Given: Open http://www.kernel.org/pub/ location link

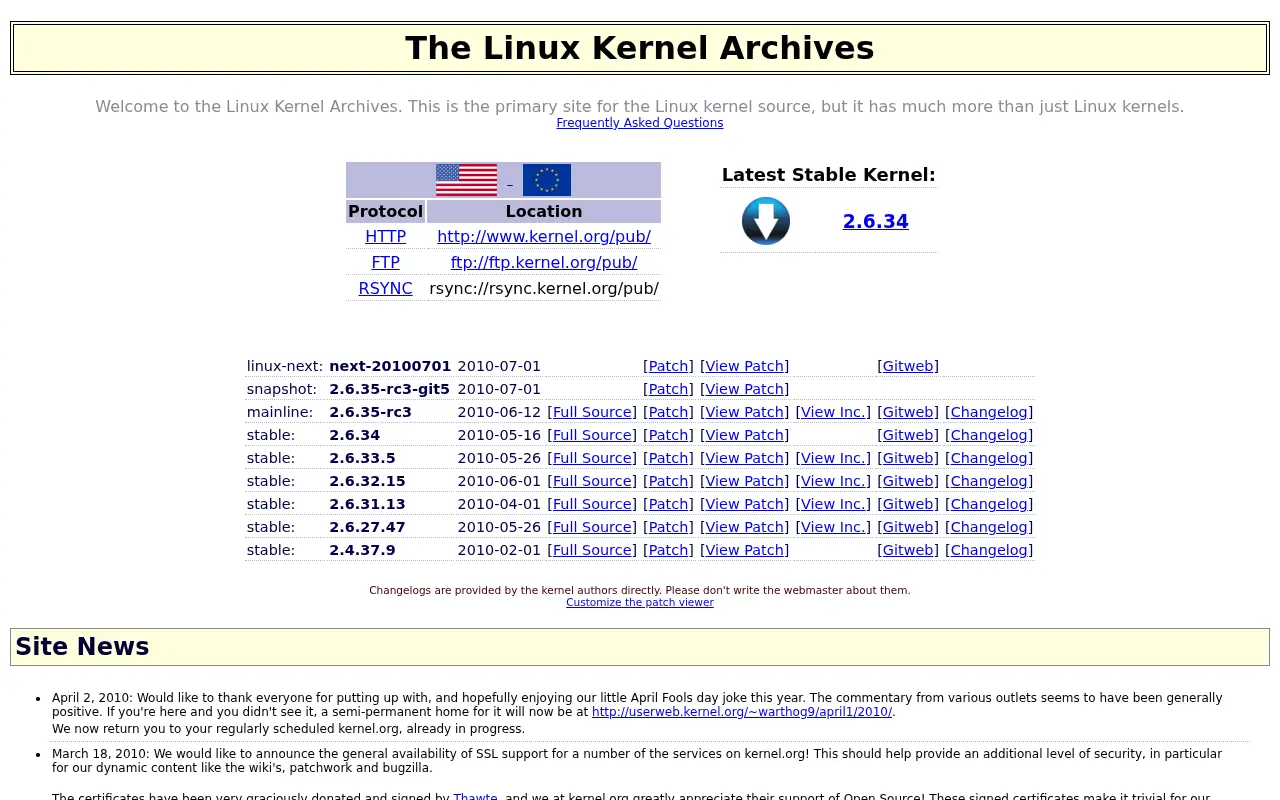Looking at the screenshot, I should [544, 237].
